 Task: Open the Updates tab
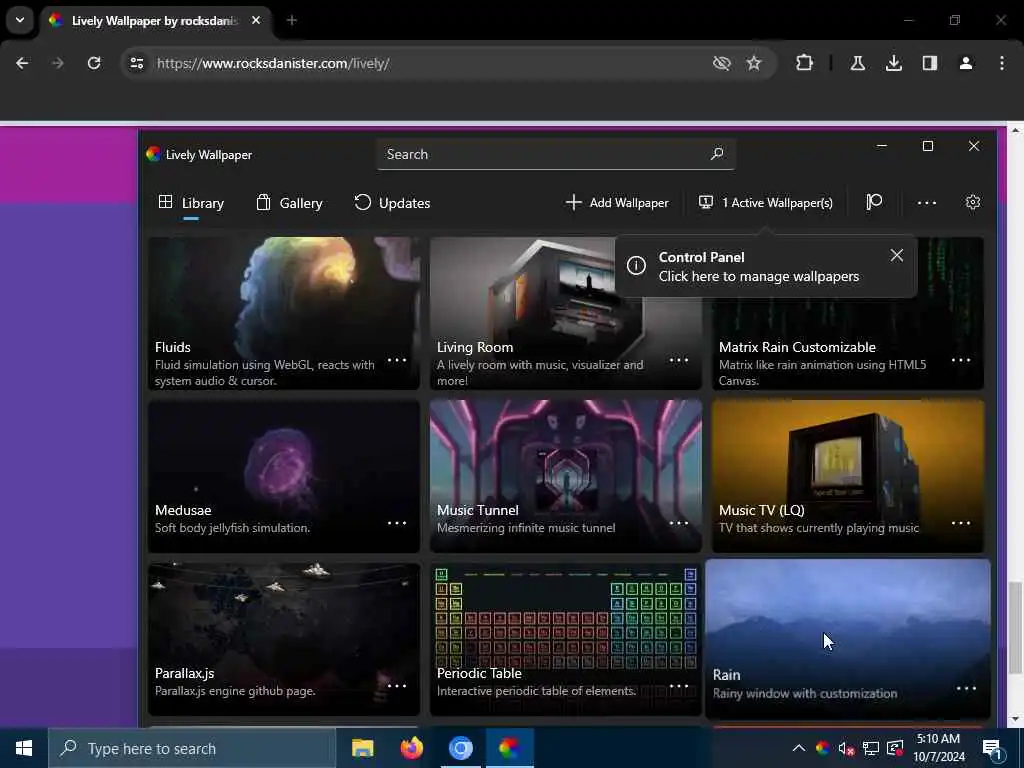click(392, 203)
